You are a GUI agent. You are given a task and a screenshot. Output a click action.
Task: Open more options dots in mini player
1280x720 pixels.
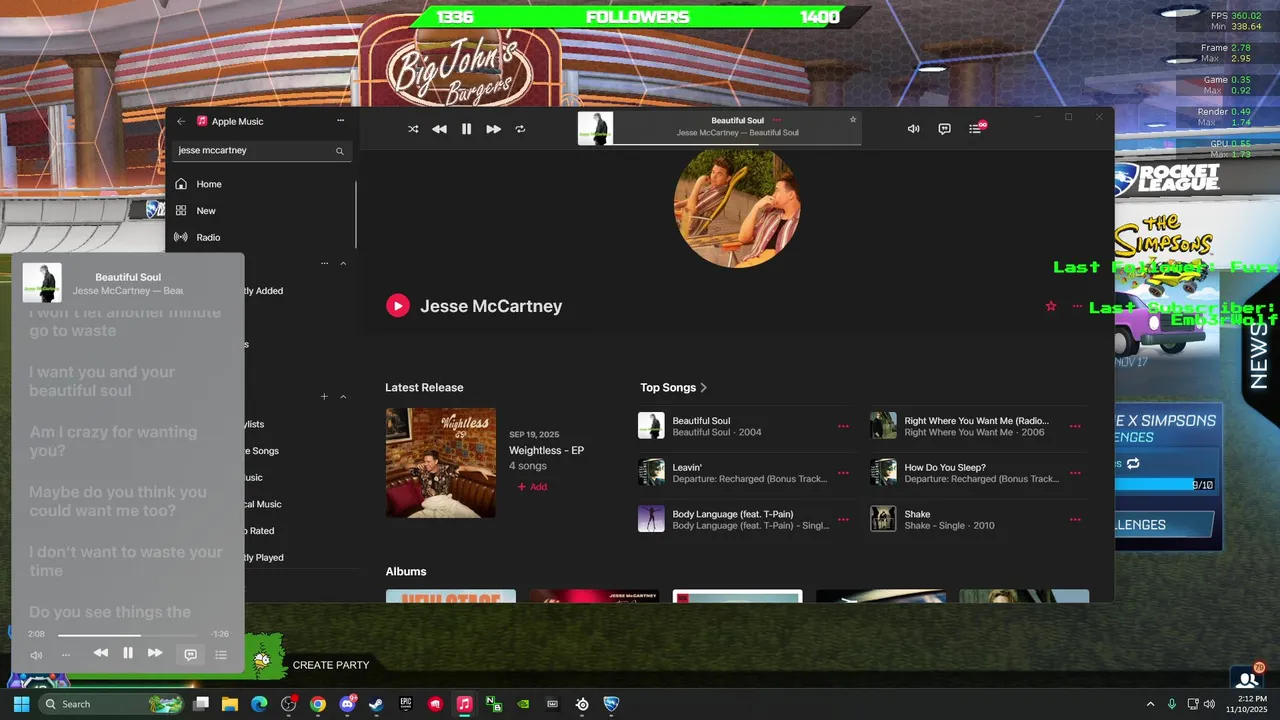pos(66,655)
